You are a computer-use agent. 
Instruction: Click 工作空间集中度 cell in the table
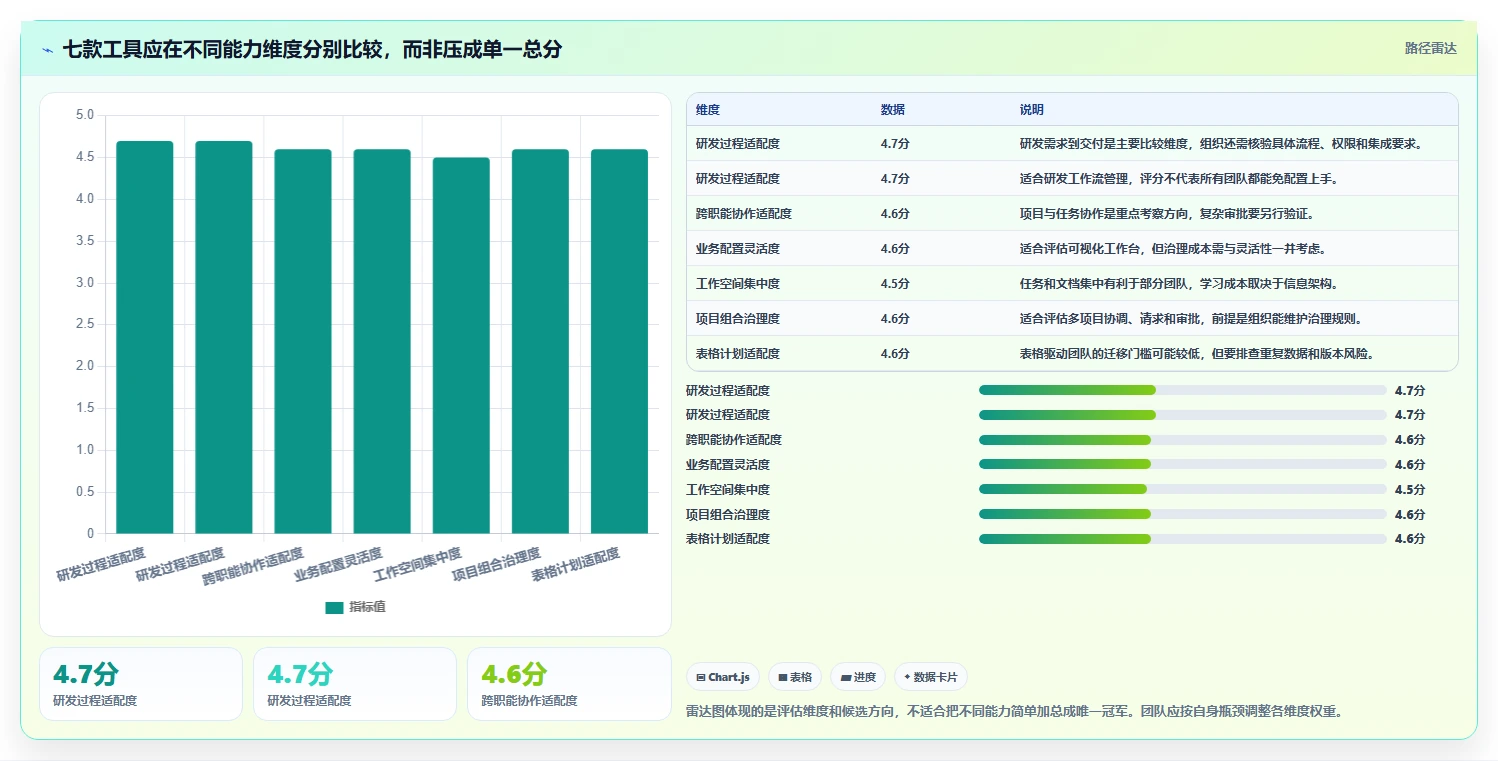[738, 284]
